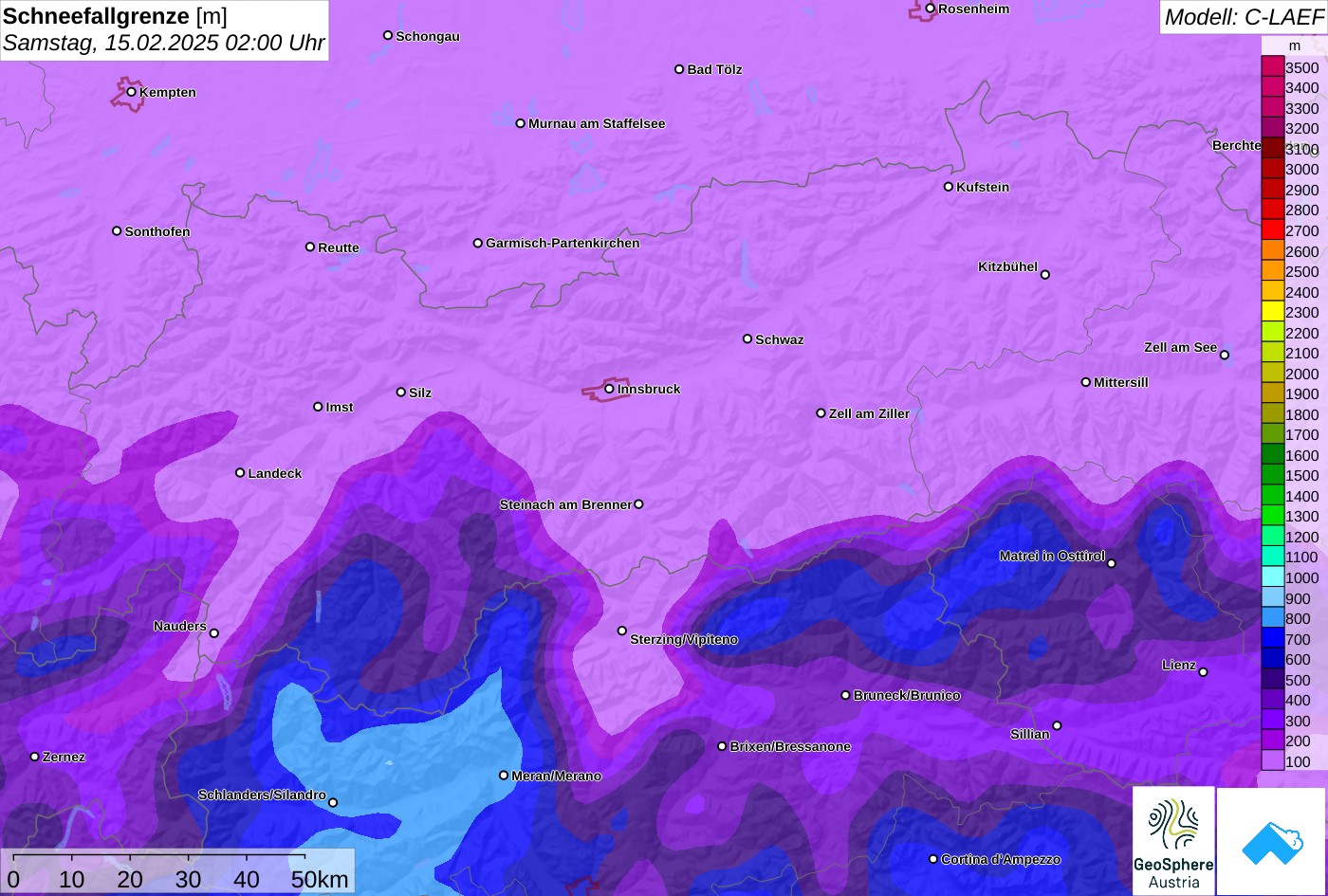Click the Innsbruck marker dot
The width and height of the screenshot is (1328, 896).
[609, 388]
